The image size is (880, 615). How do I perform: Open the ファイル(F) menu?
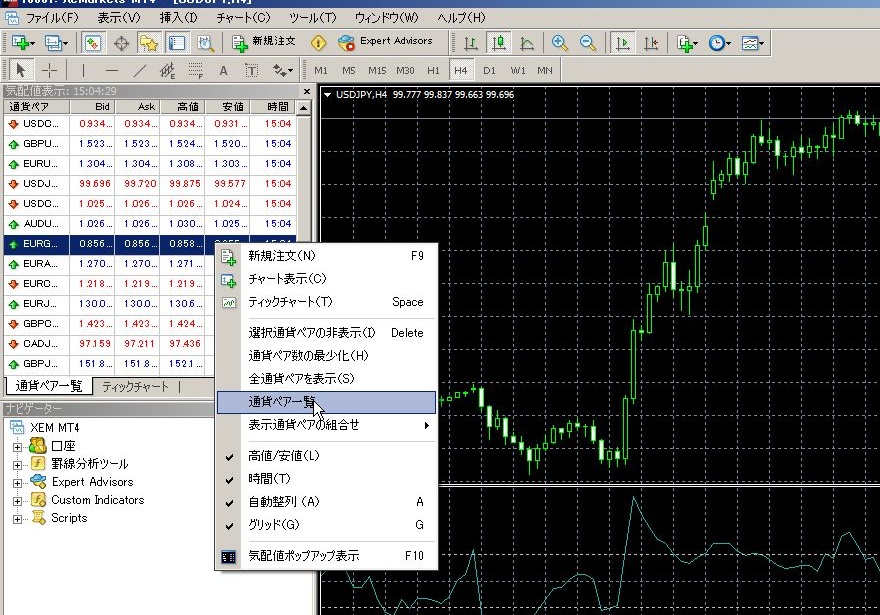pos(52,18)
